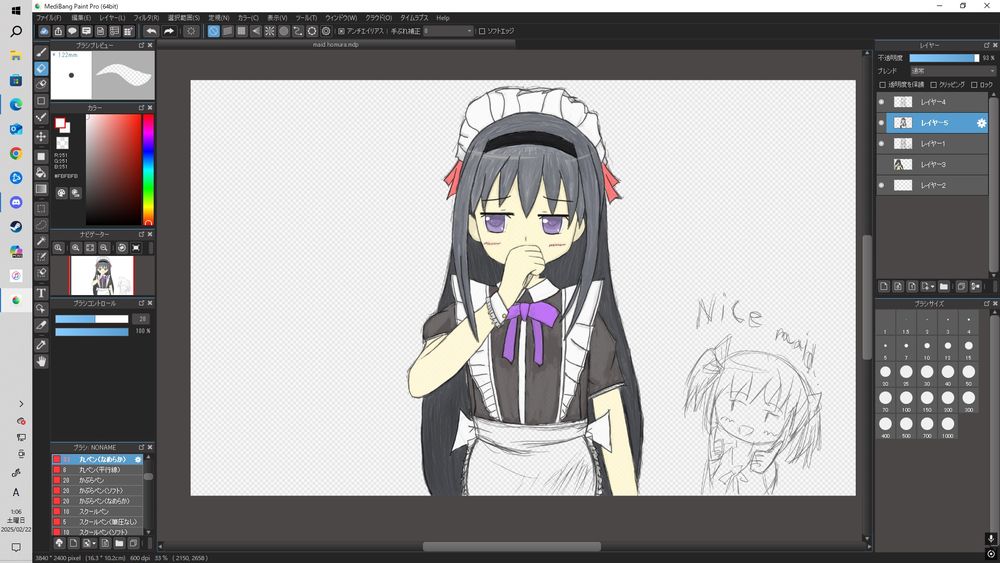
Task: Click the horizontal canvas scrollbar
Action: point(512,546)
